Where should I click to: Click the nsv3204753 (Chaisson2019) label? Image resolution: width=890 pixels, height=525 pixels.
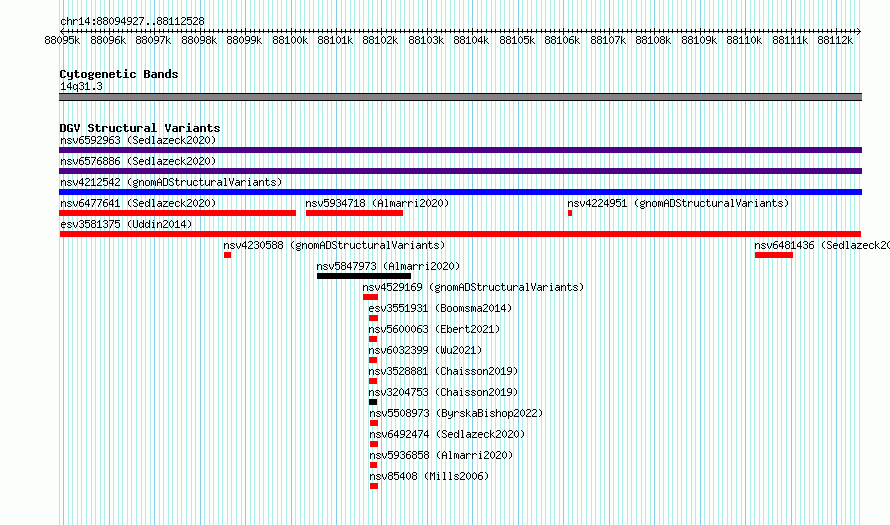tap(443, 392)
